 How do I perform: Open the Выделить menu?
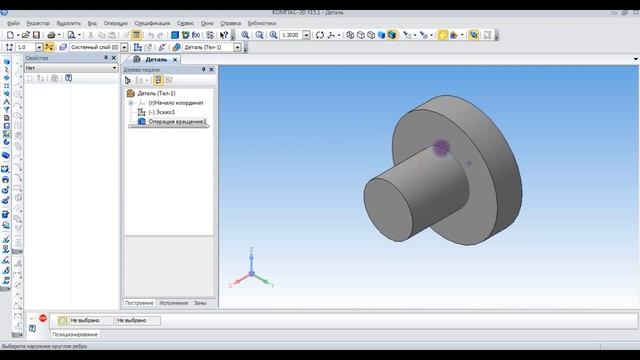click(69, 23)
